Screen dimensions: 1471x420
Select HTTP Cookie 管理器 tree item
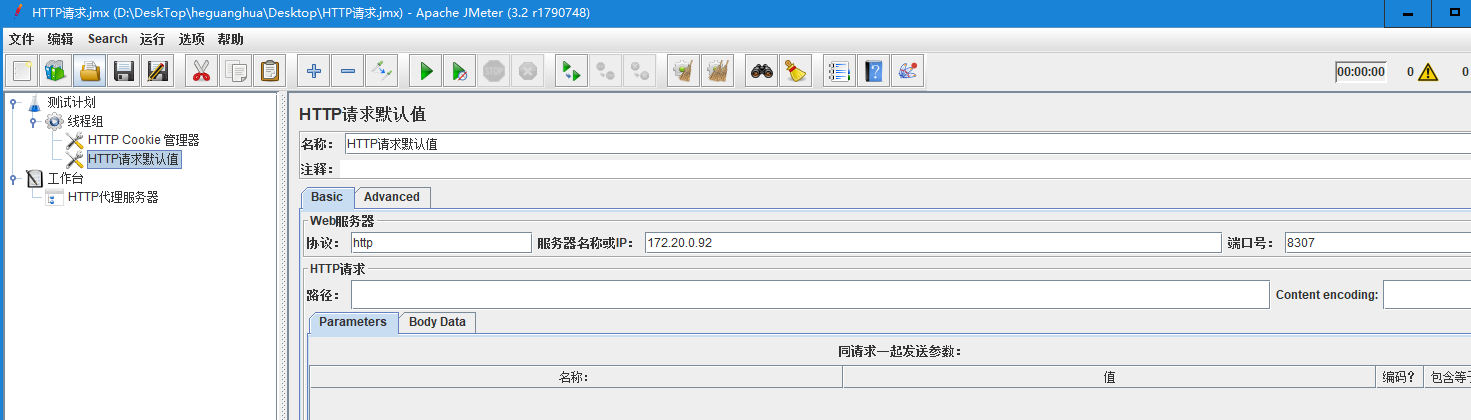pos(143,140)
